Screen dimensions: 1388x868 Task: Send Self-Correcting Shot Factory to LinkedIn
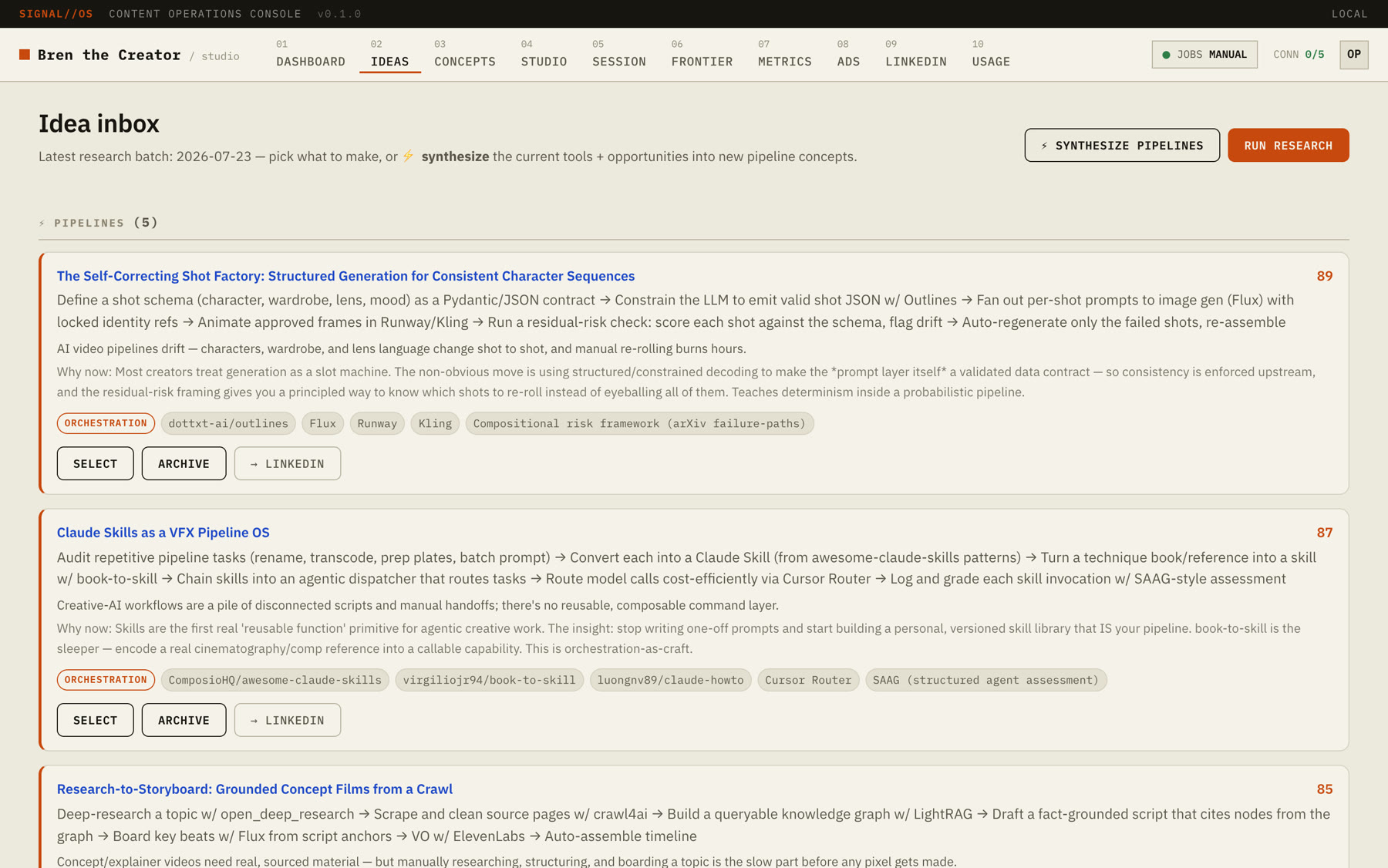click(x=288, y=463)
